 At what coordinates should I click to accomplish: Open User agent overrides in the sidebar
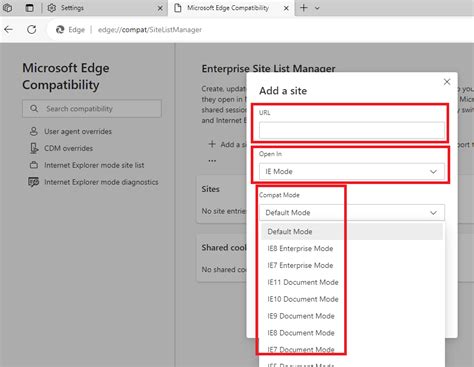78,131
